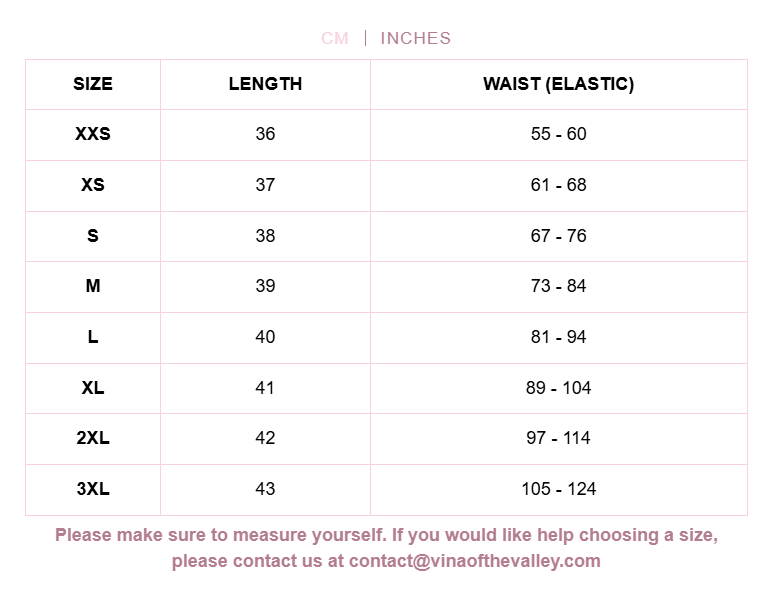The width and height of the screenshot is (772, 610).
Task: Select the L size row label
Action: (x=93, y=337)
